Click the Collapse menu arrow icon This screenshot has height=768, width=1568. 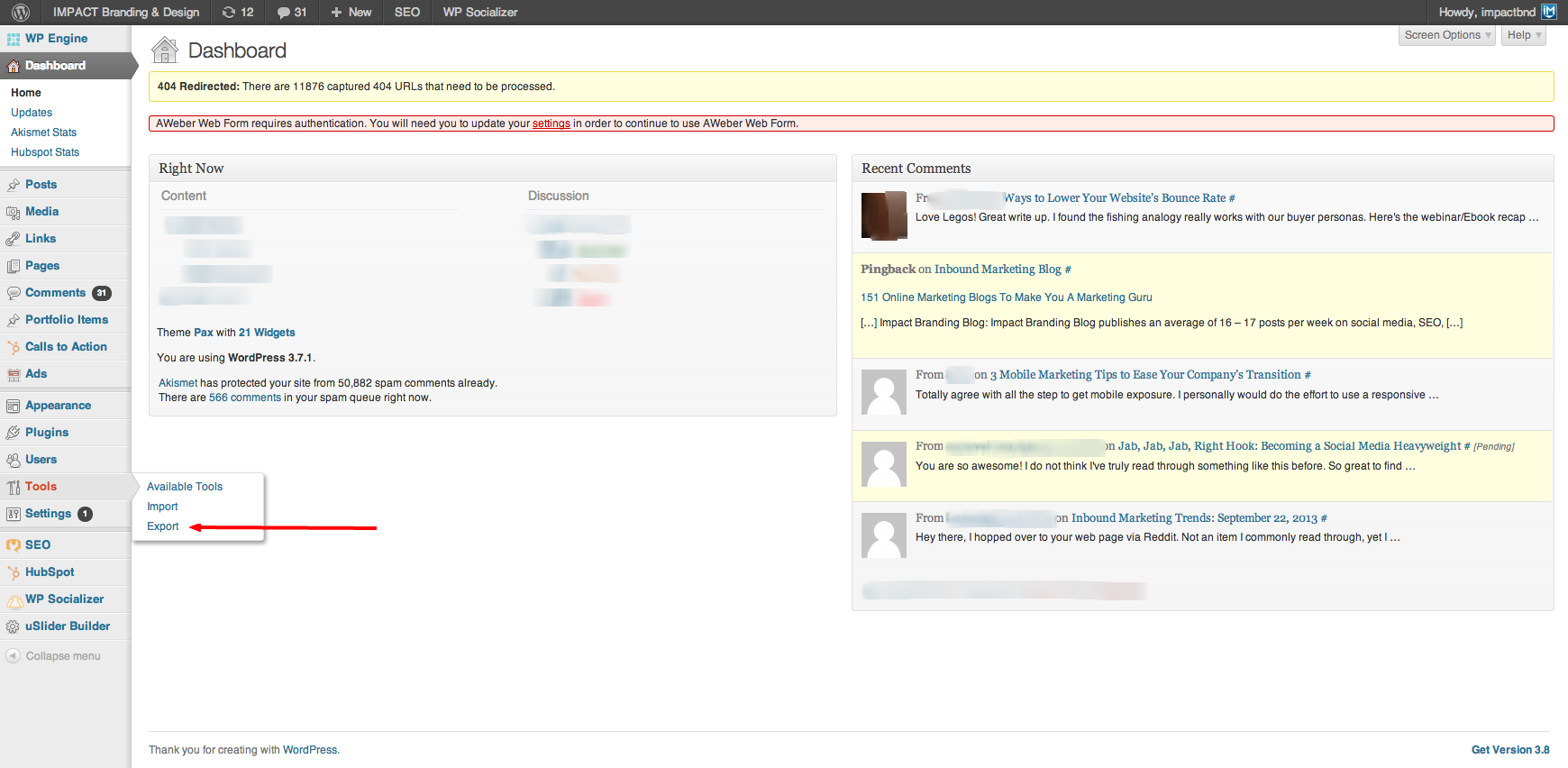(x=13, y=656)
